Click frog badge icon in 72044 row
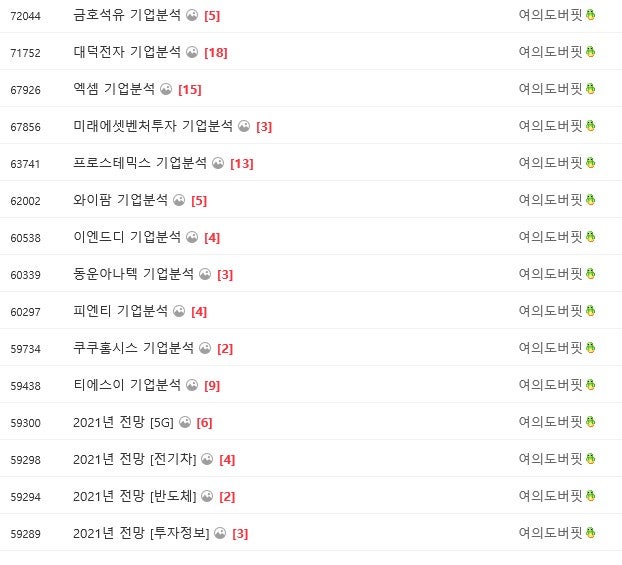Image resolution: width=622 pixels, height=565 pixels. click(x=591, y=15)
